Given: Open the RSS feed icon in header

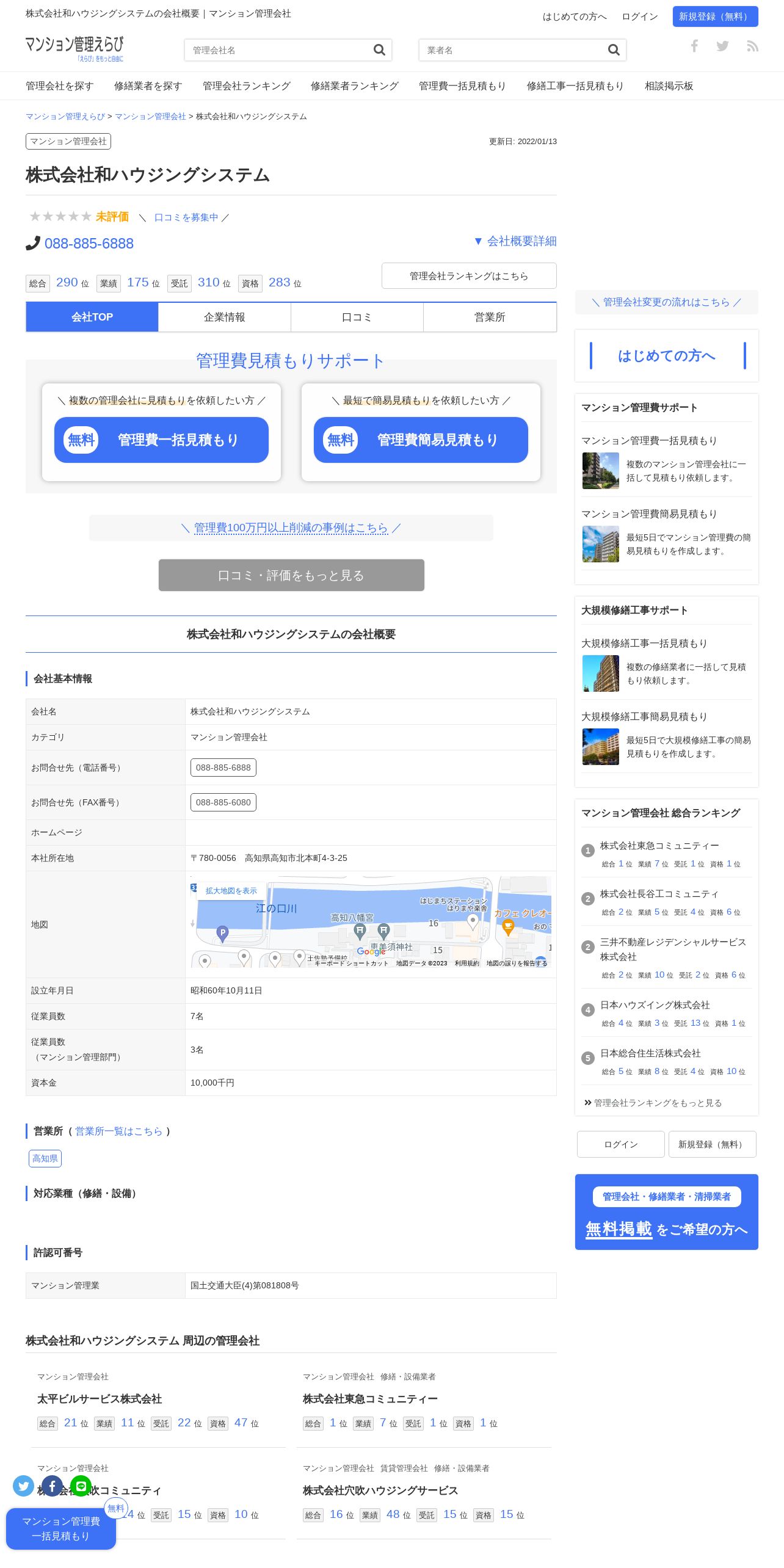Looking at the screenshot, I should (752, 46).
